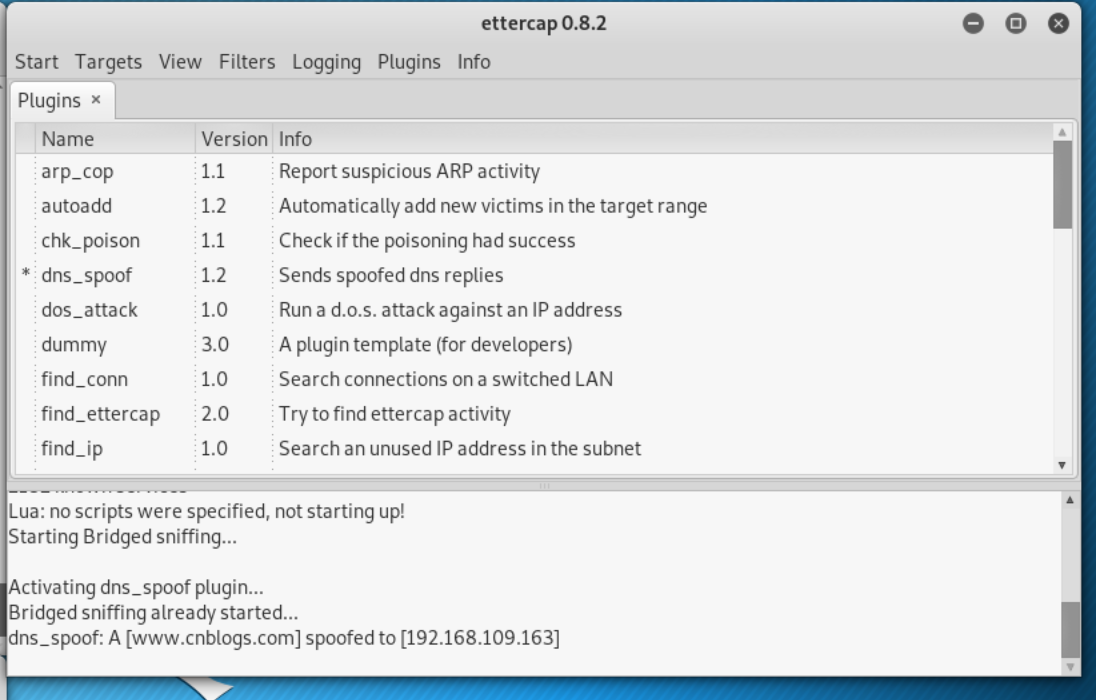
Task: Select the find_ettercap plugin row
Action: click(x=534, y=414)
